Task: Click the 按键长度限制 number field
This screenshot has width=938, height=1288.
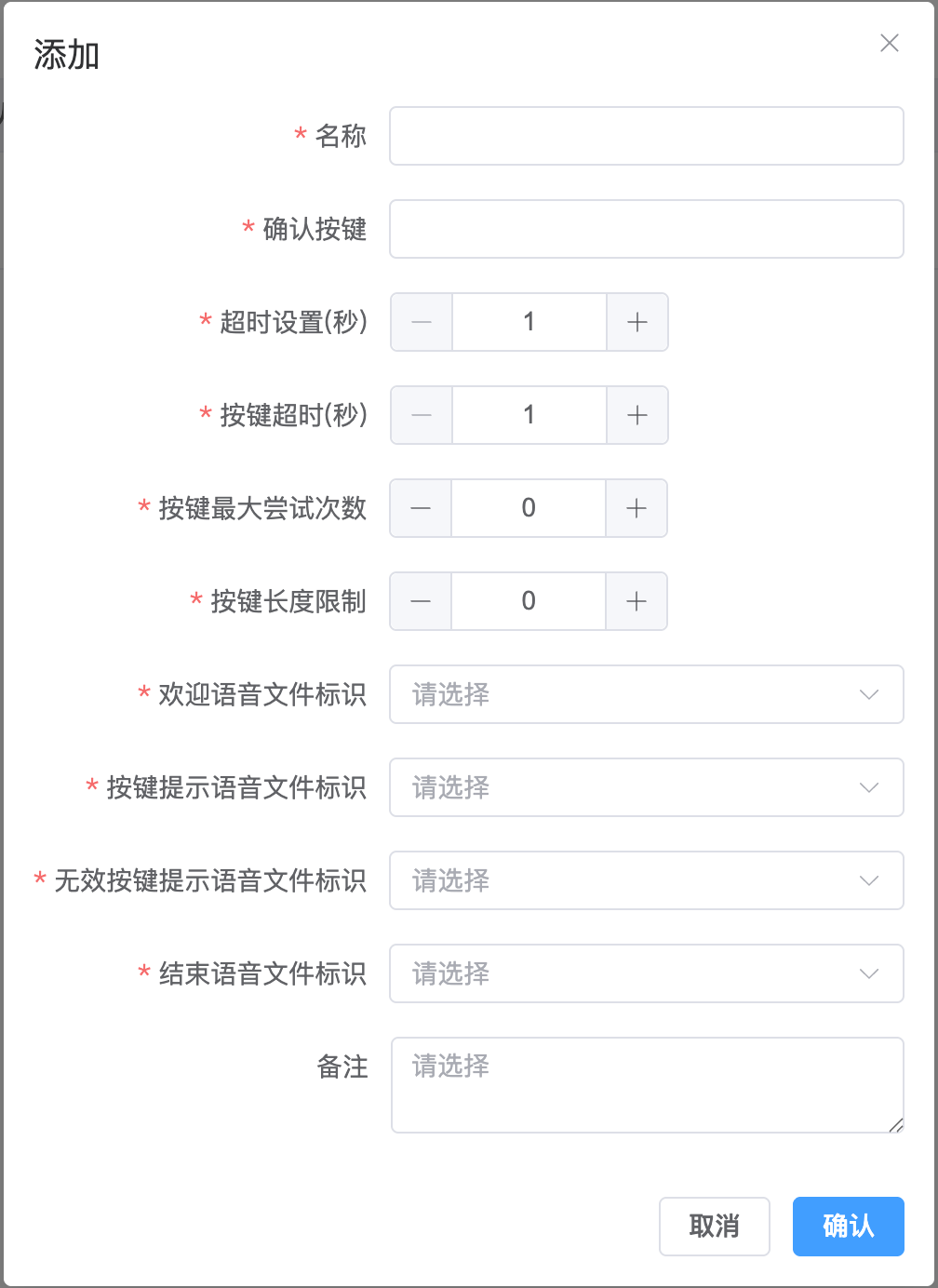Action: click(529, 601)
